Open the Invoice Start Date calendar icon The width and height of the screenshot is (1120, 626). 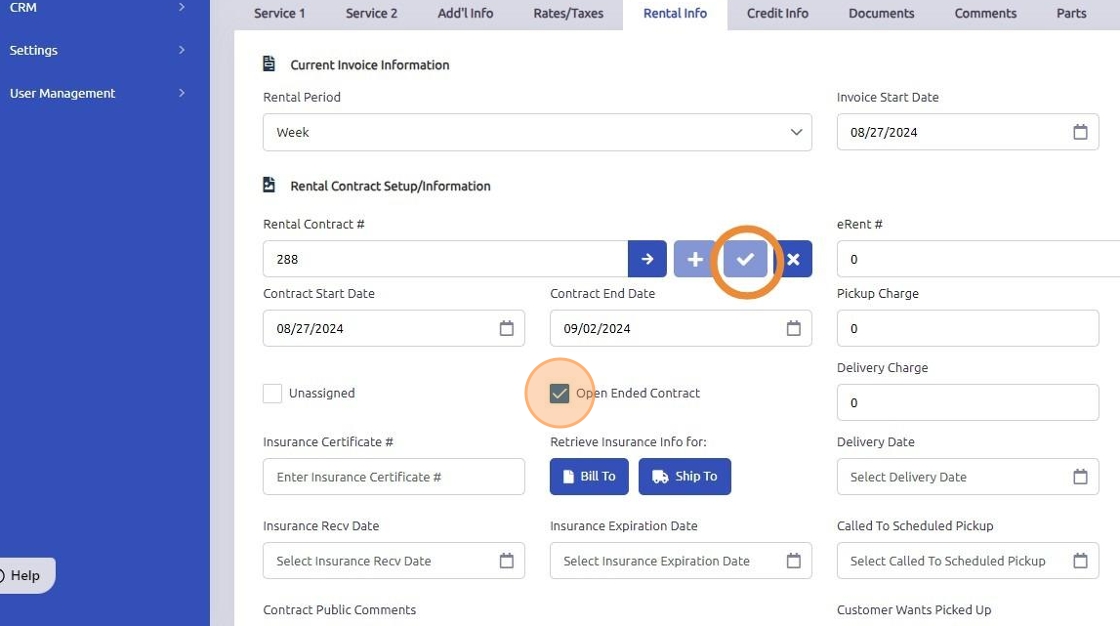(1080, 132)
